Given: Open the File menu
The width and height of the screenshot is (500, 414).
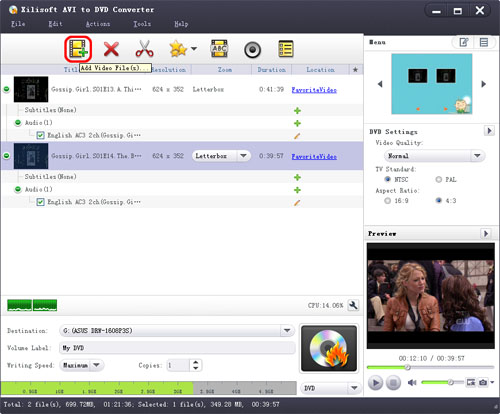Looking at the screenshot, I should click(18, 24).
